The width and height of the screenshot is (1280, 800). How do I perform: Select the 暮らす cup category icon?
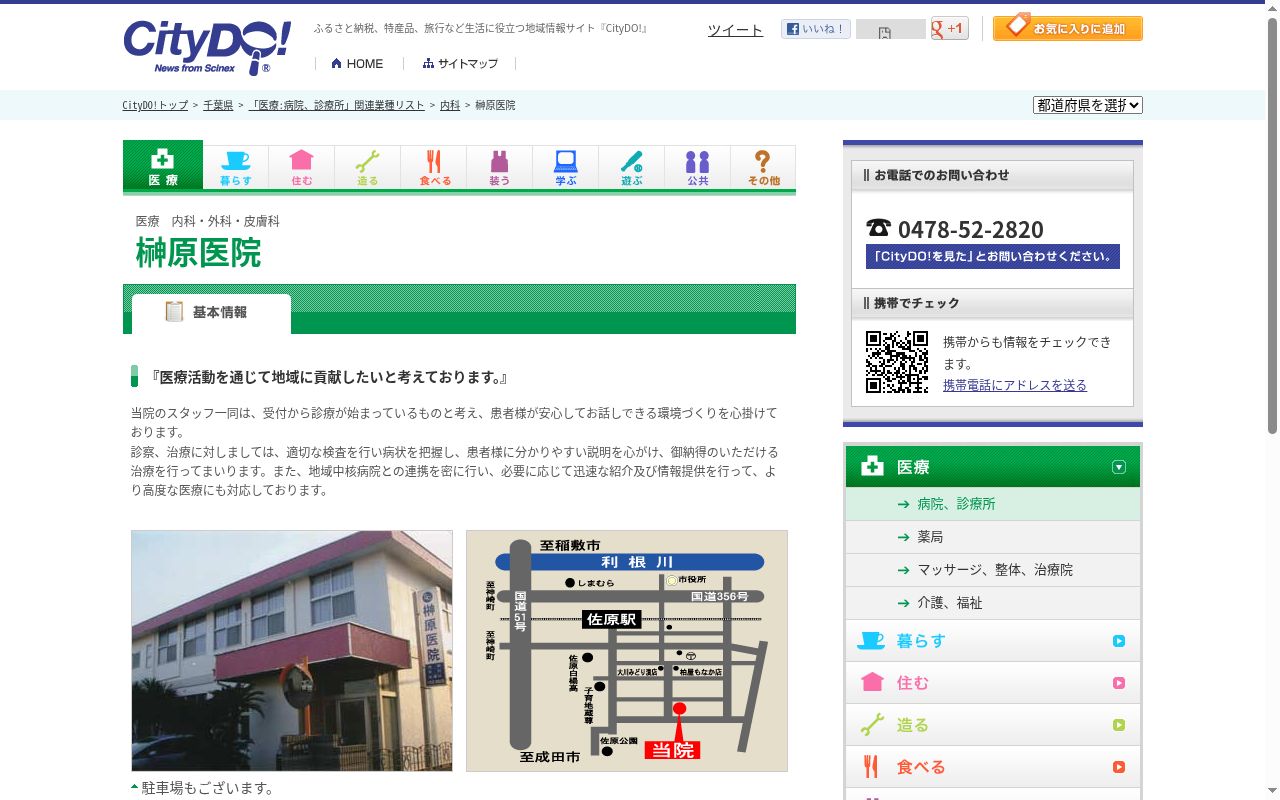pos(236,167)
